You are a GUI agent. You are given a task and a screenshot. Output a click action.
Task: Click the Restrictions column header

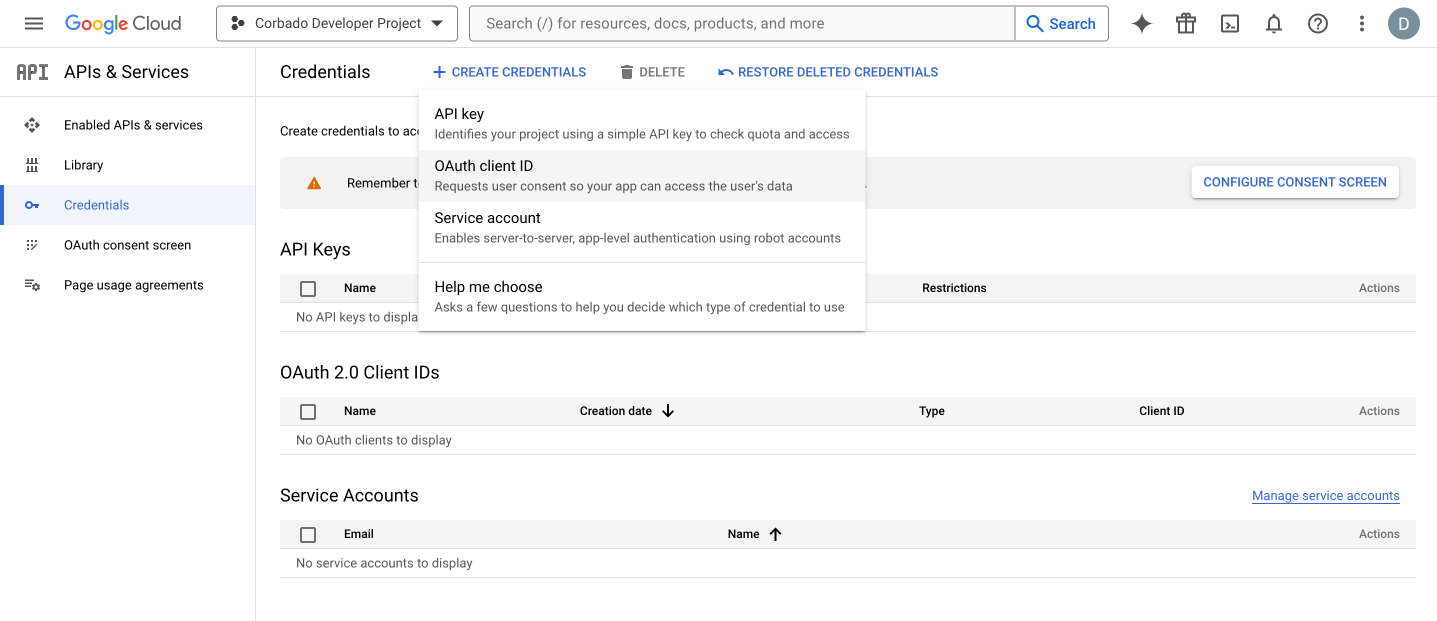[954, 288]
